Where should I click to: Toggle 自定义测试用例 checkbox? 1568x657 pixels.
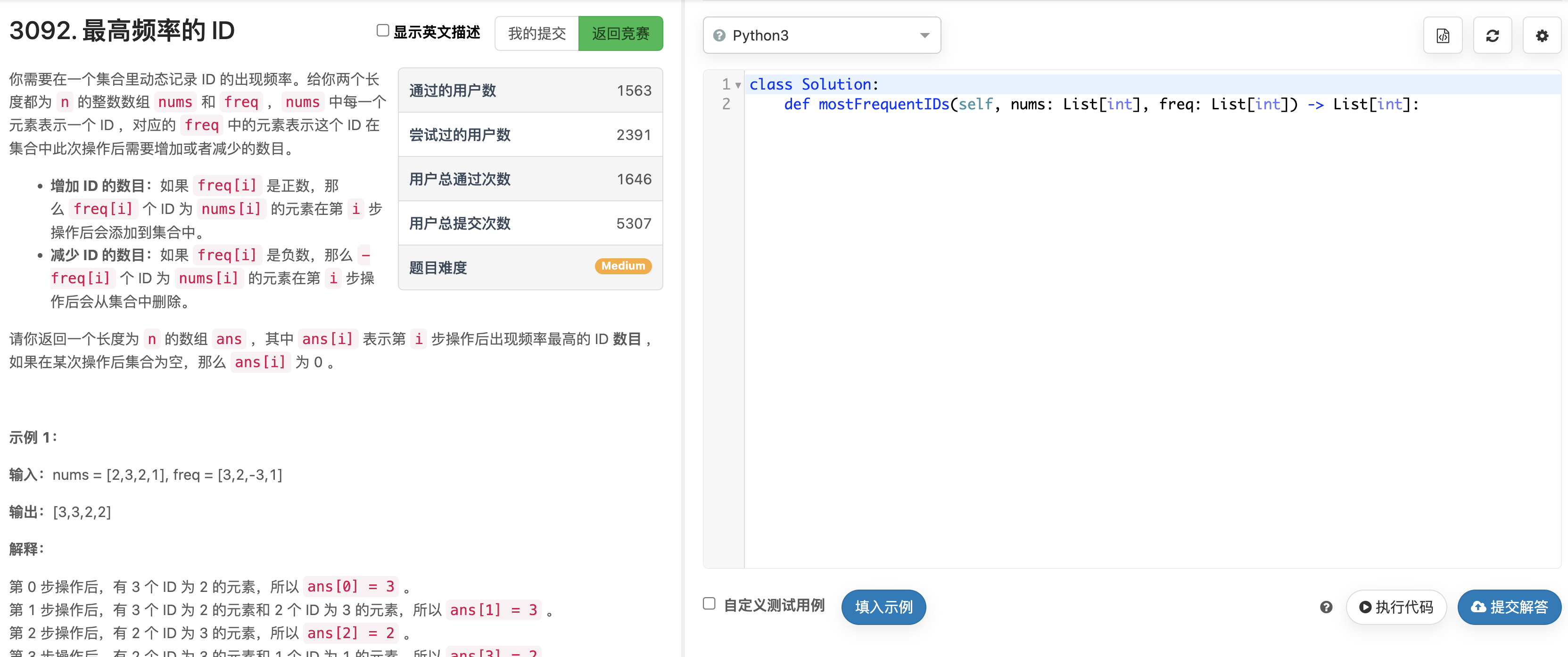coord(709,604)
